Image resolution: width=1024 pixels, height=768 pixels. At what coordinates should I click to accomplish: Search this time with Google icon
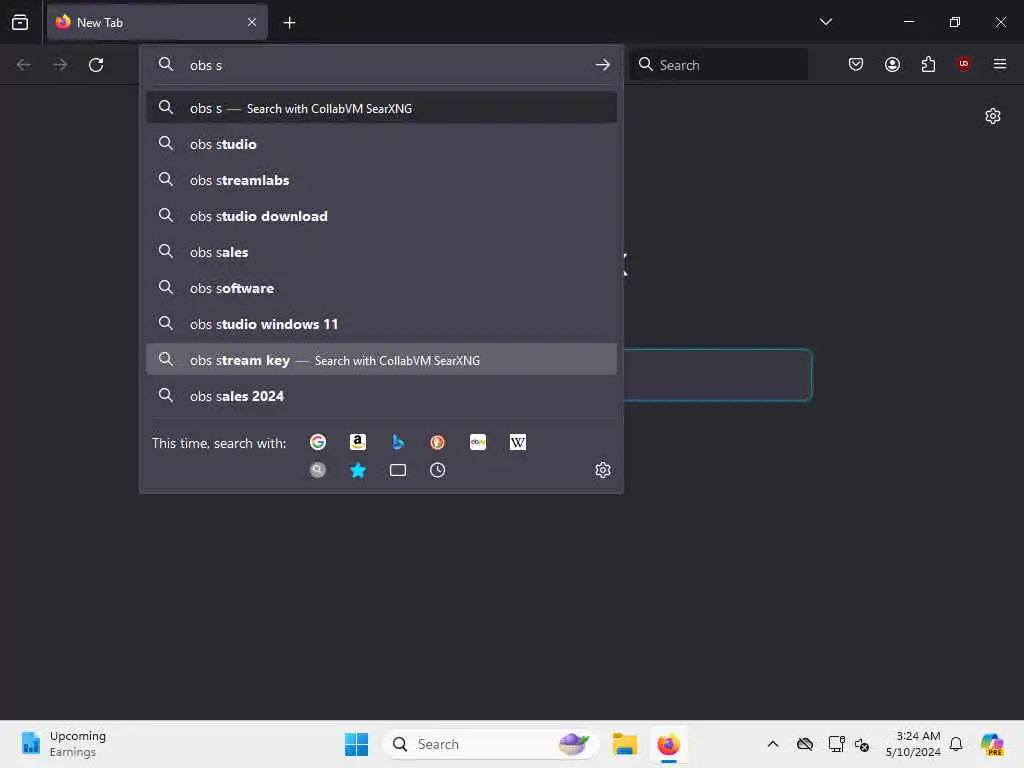pyautogui.click(x=317, y=442)
